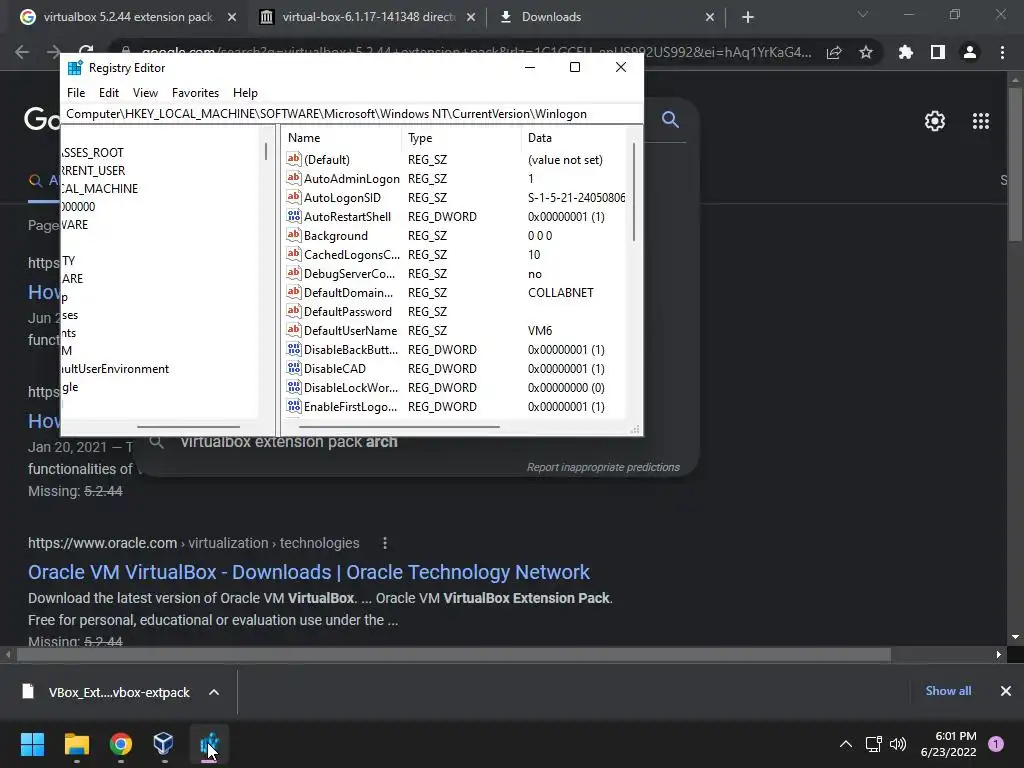Click the DisableCAD DWORD icon

point(294,368)
